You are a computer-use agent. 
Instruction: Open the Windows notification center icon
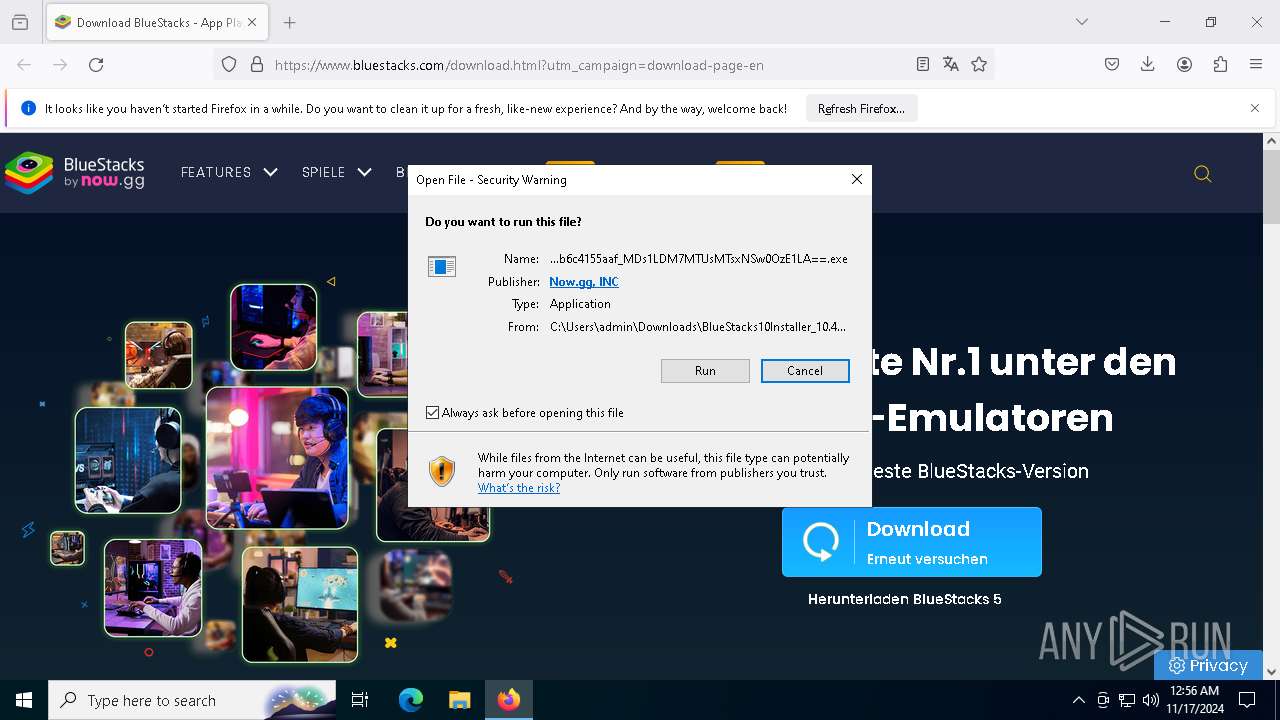[x=1248, y=700]
